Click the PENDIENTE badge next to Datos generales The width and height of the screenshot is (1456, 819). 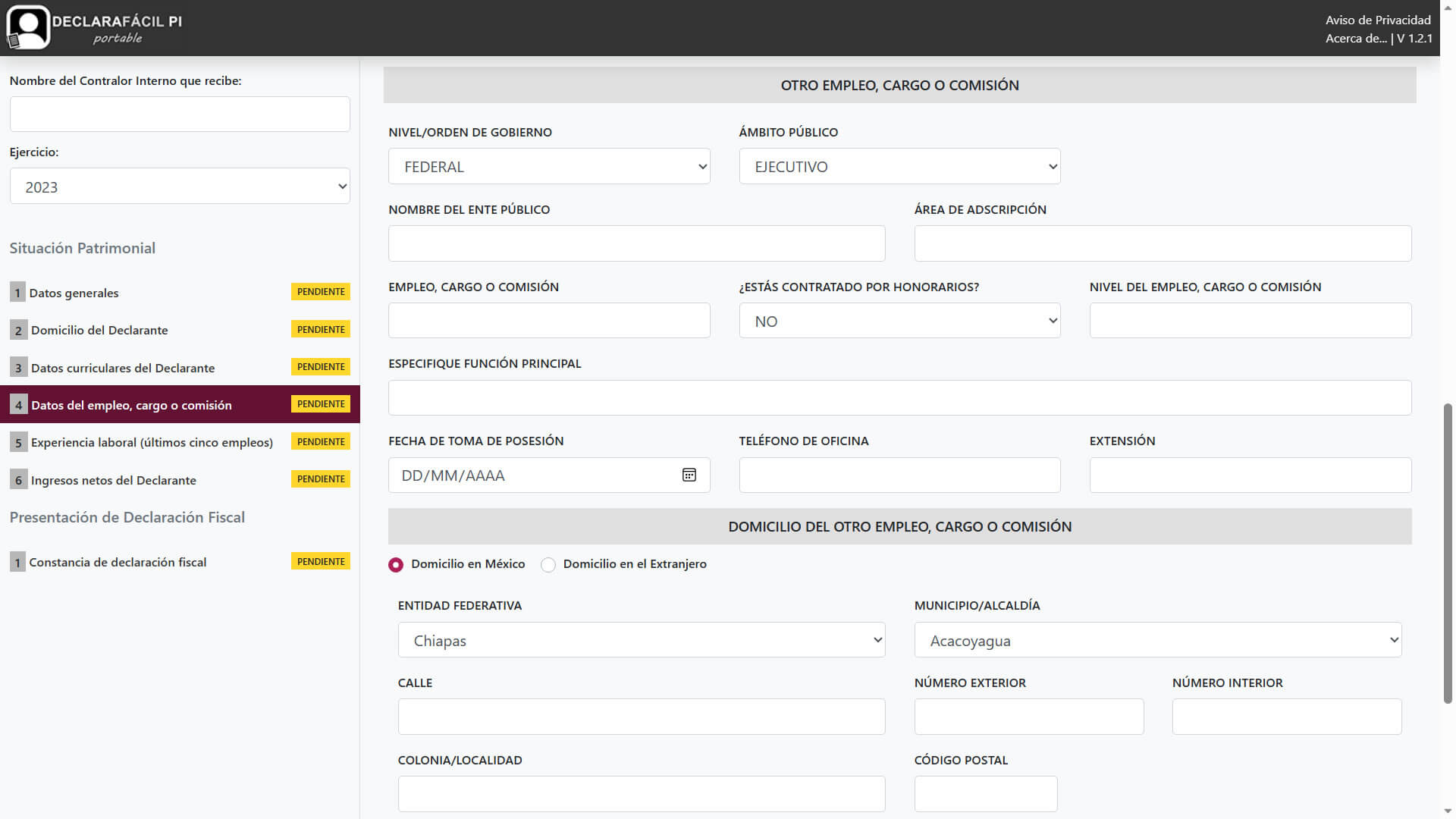point(321,292)
